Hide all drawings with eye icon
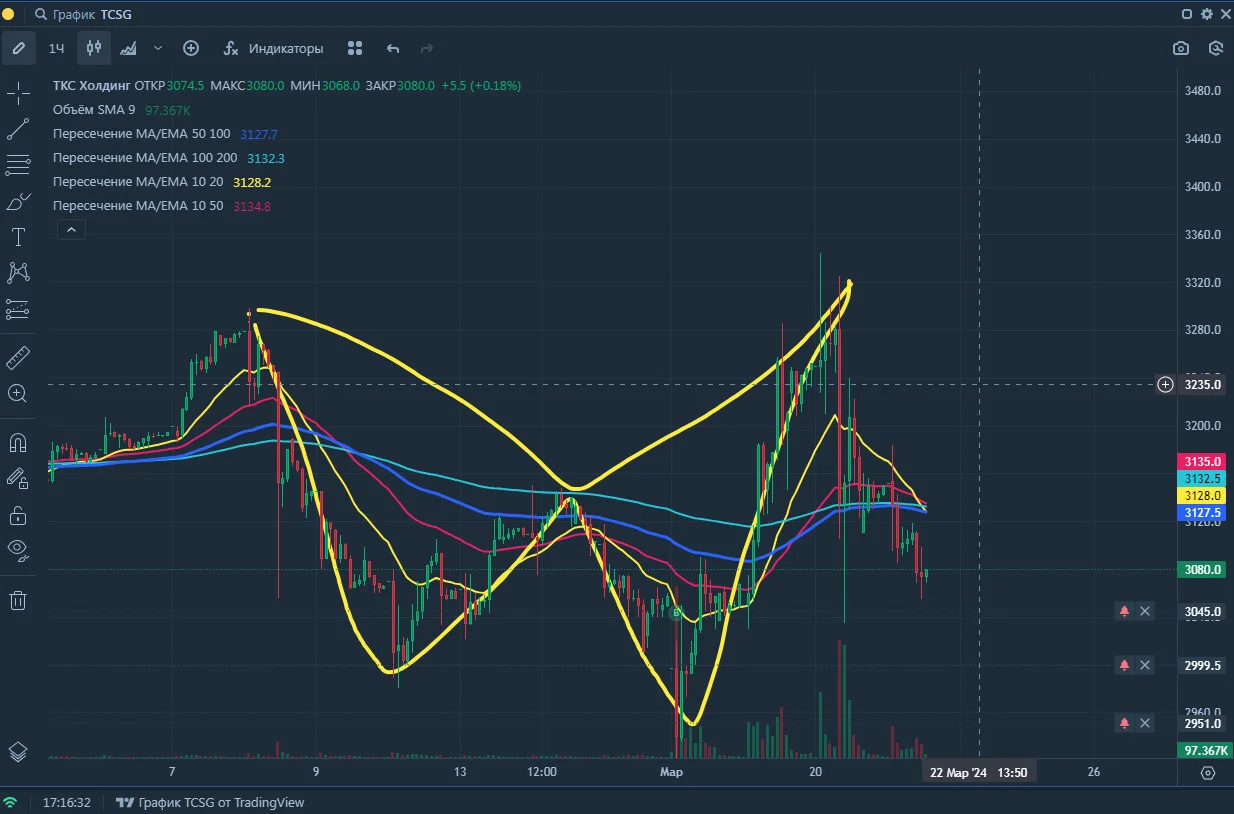Viewport: 1234px width, 814px height. pyautogui.click(x=18, y=547)
